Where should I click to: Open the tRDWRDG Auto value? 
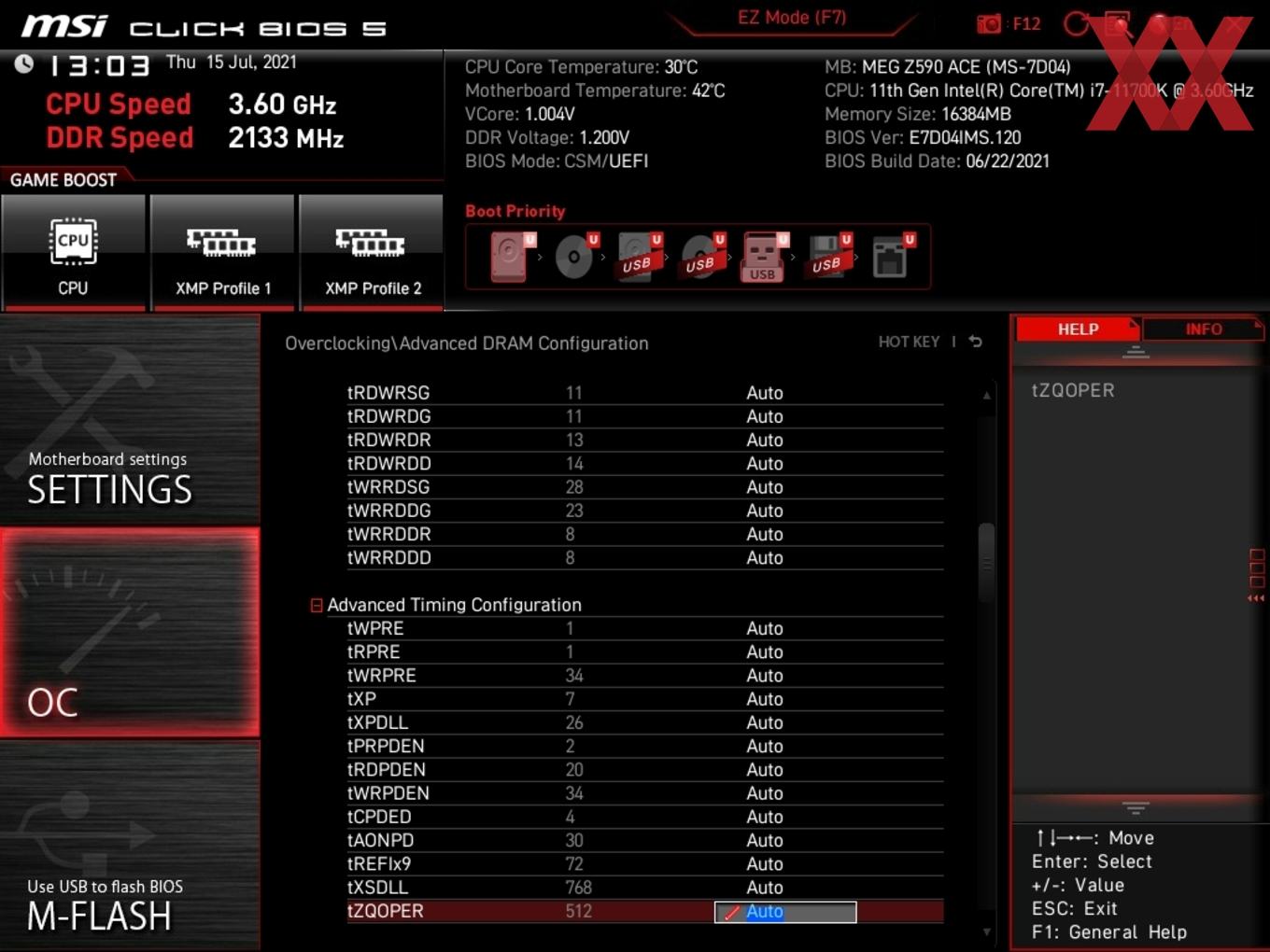764,416
